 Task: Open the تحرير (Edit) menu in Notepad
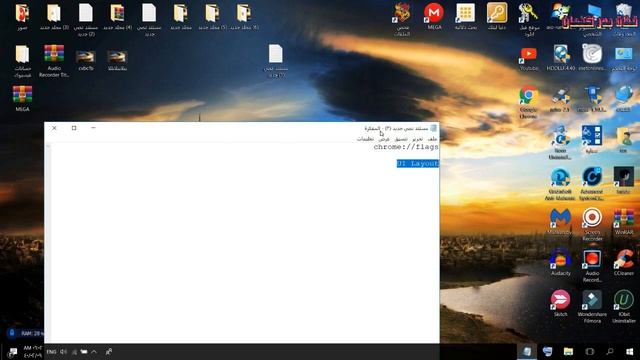418,139
